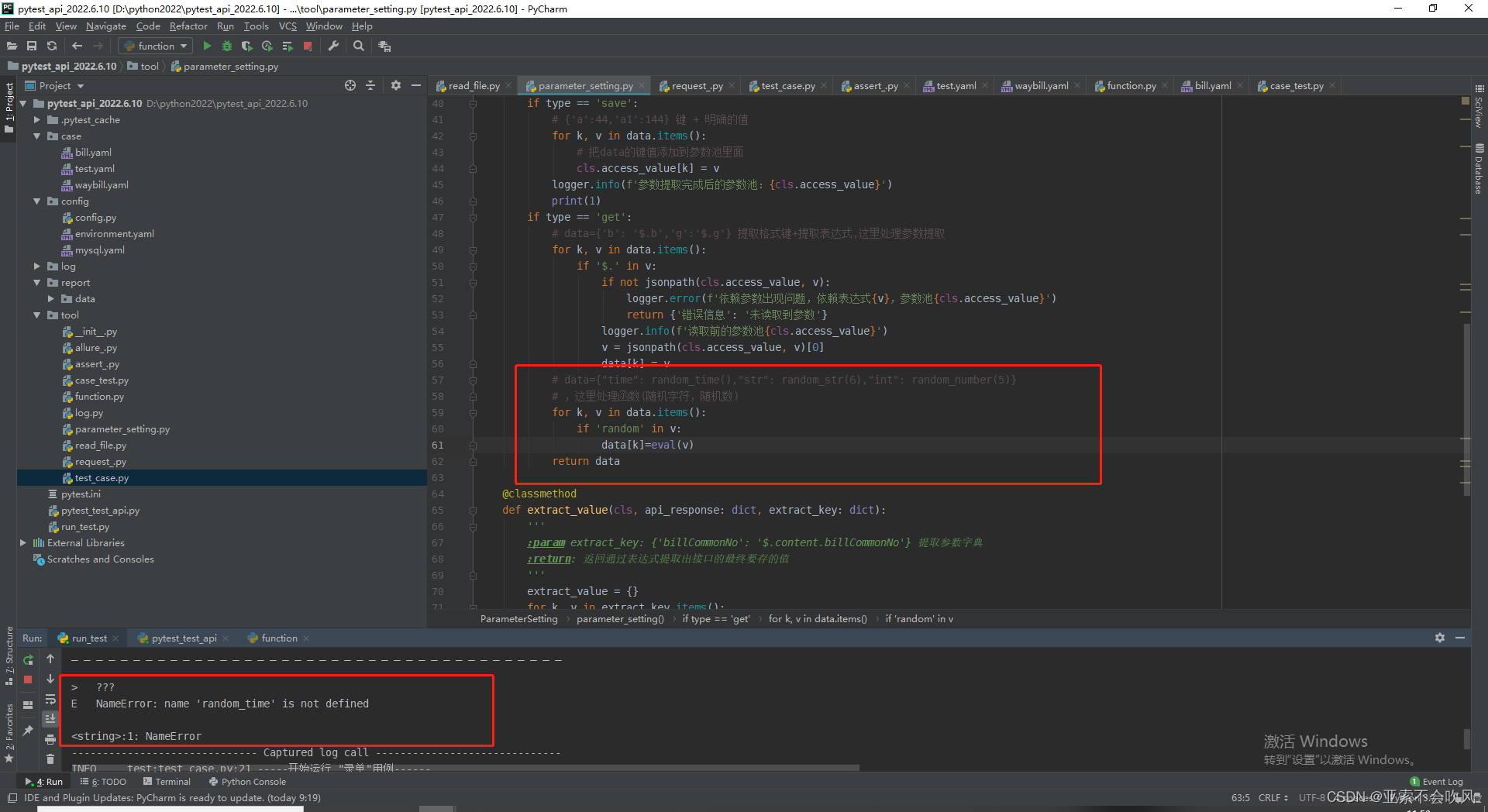Open the Refactor menu
Image resolution: width=1488 pixels, height=812 pixels.
point(188,26)
